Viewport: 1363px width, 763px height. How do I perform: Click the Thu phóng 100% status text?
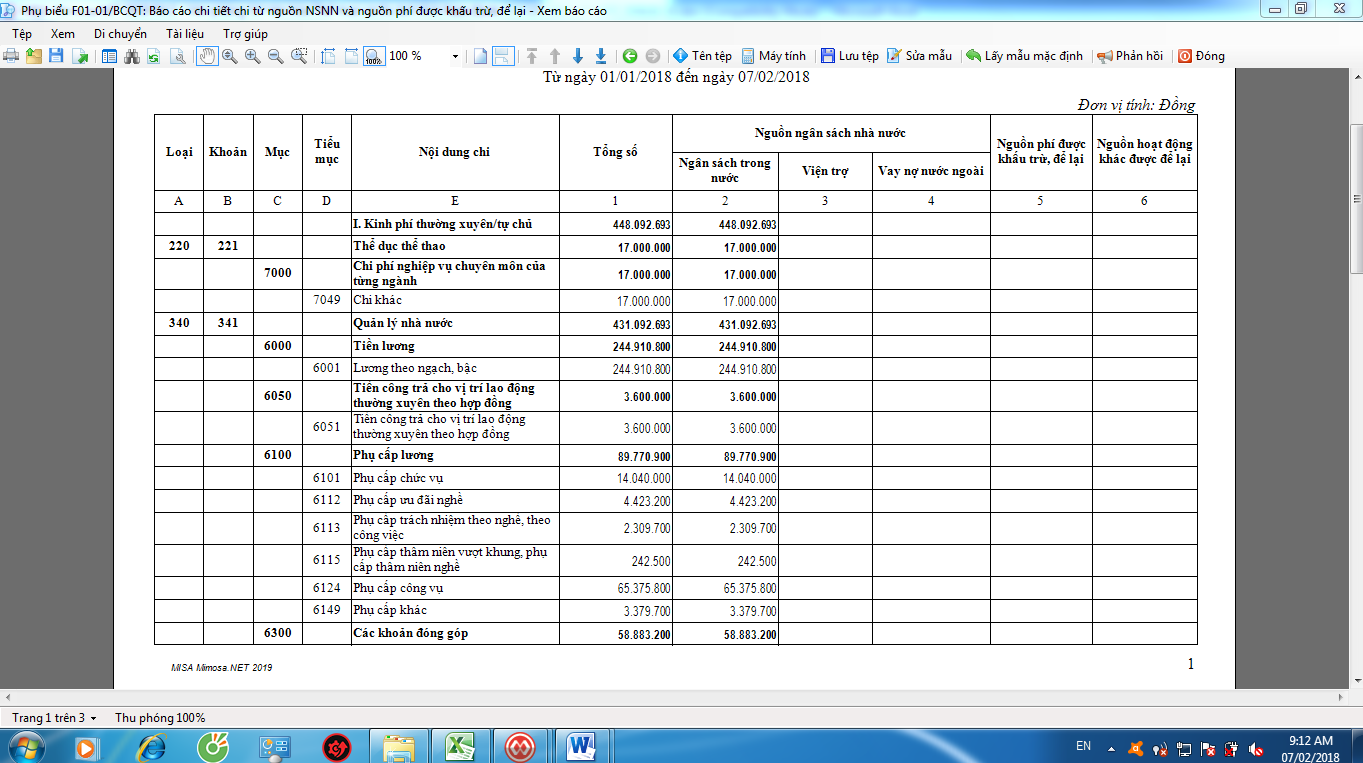point(160,718)
